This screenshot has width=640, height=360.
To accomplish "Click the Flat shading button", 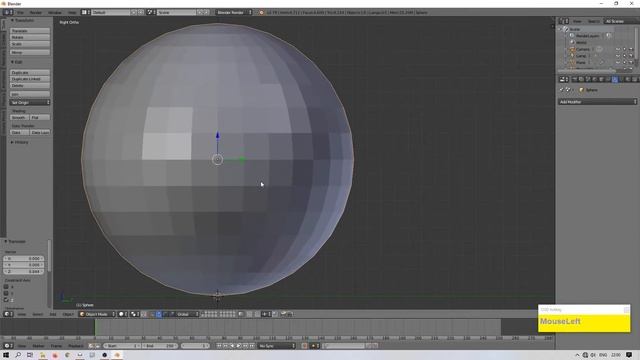I will click(x=40, y=118).
